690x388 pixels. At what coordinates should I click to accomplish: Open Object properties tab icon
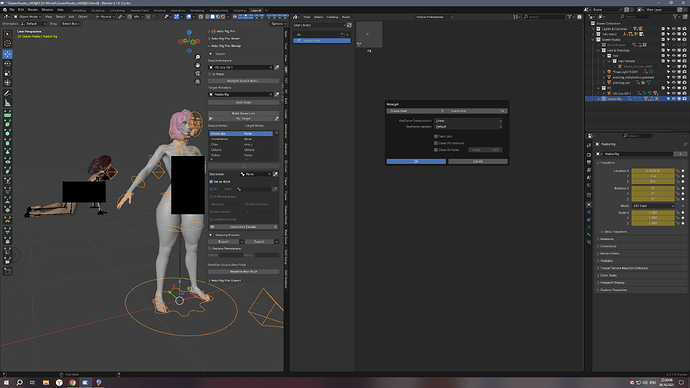coord(589,205)
